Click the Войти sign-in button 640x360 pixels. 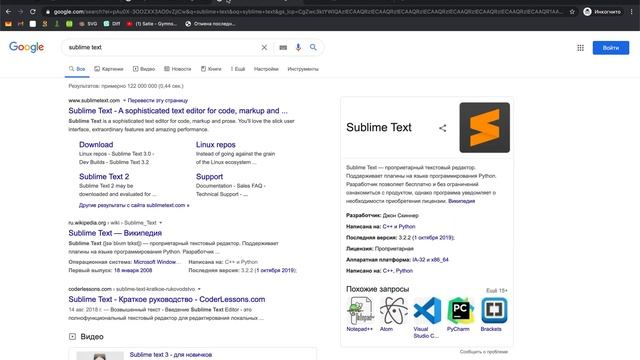tap(611, 48)
